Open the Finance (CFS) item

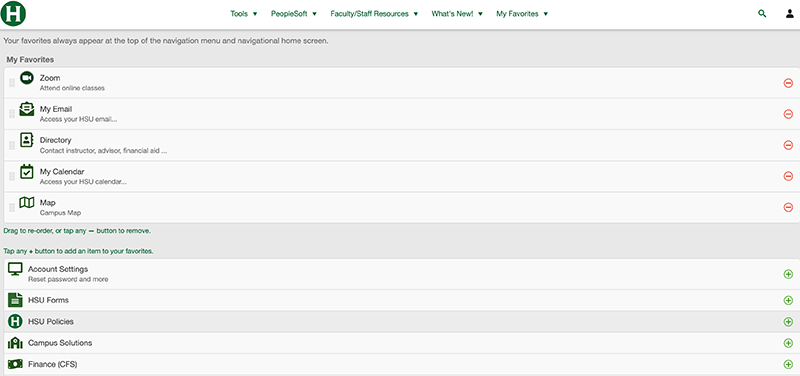click(x=53, y=364)
